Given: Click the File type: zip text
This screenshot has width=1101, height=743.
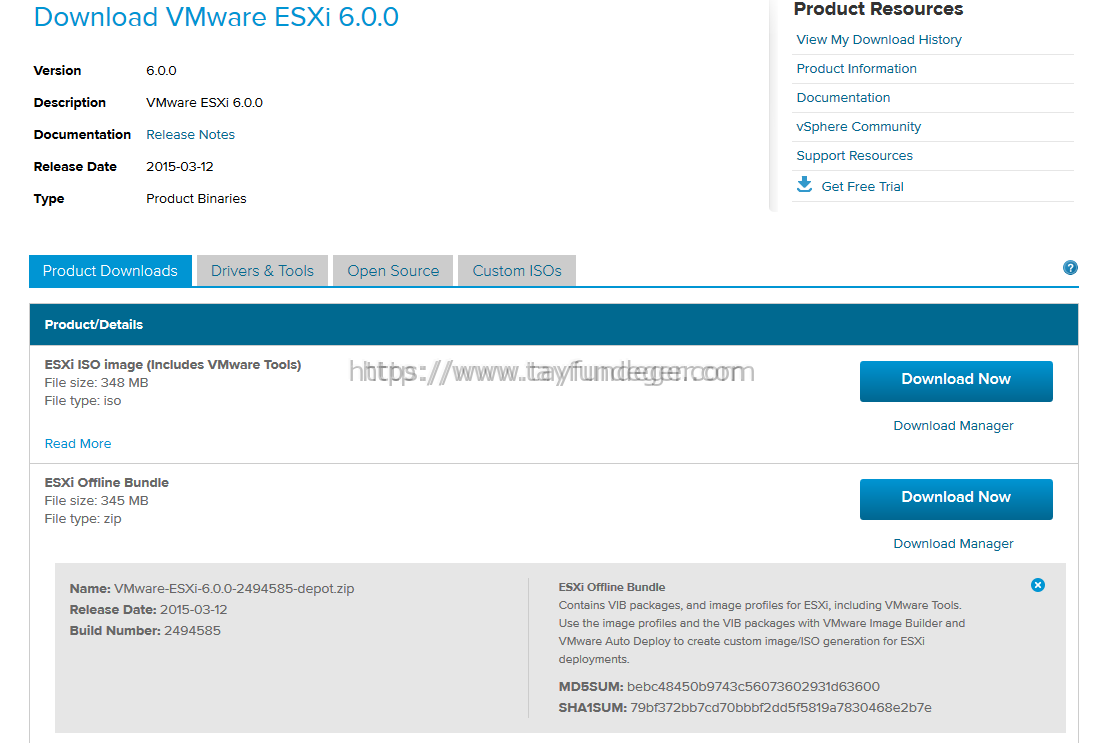Looking at the screenshot, I should pyautogui.click(x=83, y=519).
